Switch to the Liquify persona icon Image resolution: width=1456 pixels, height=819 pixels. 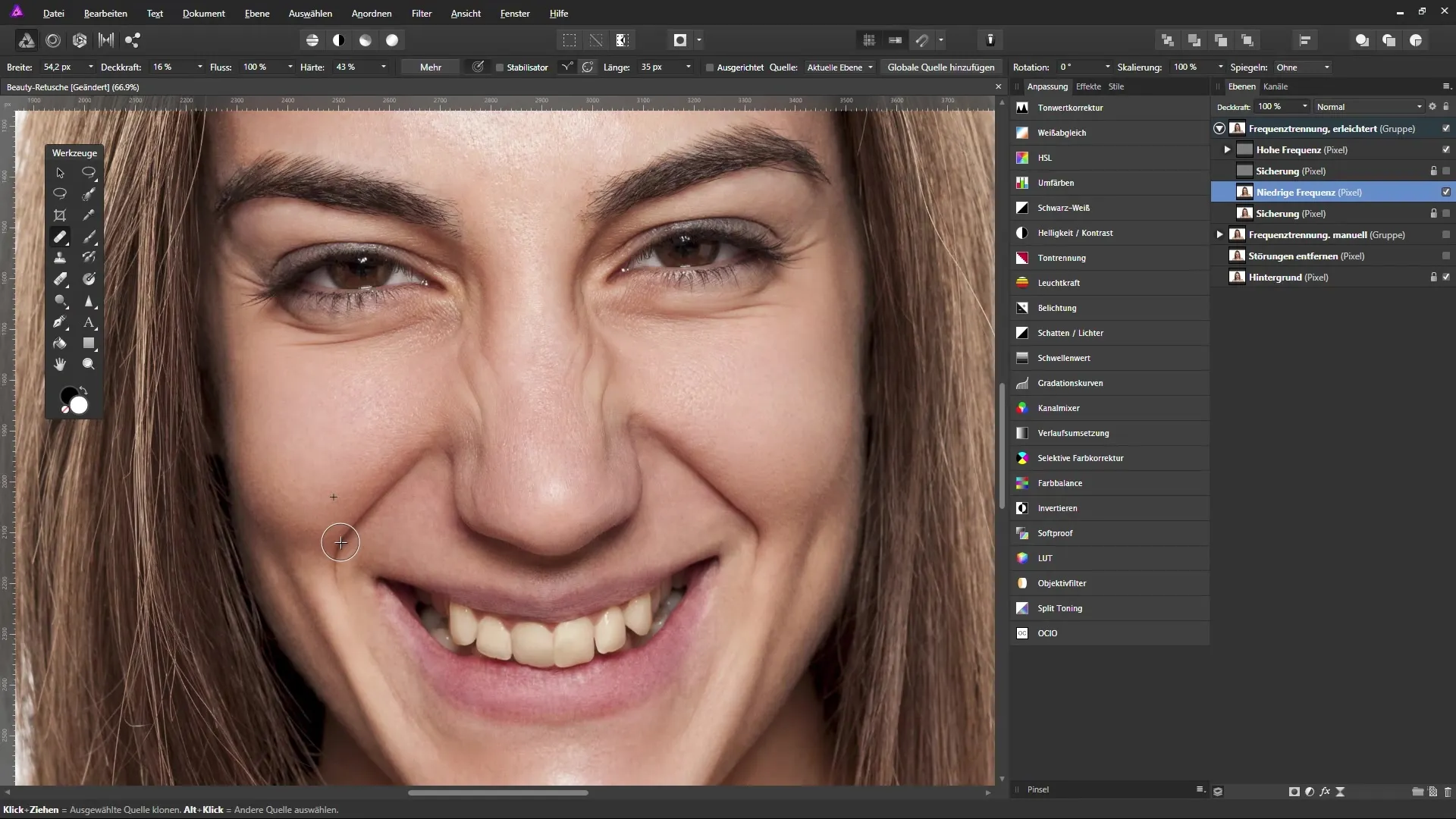click(x=53, y=40)
